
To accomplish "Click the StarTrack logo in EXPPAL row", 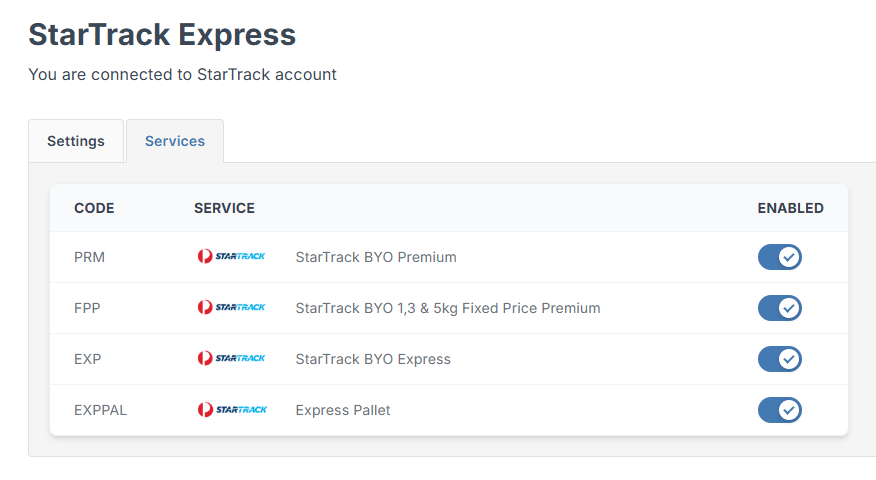I will coord(231,410).
